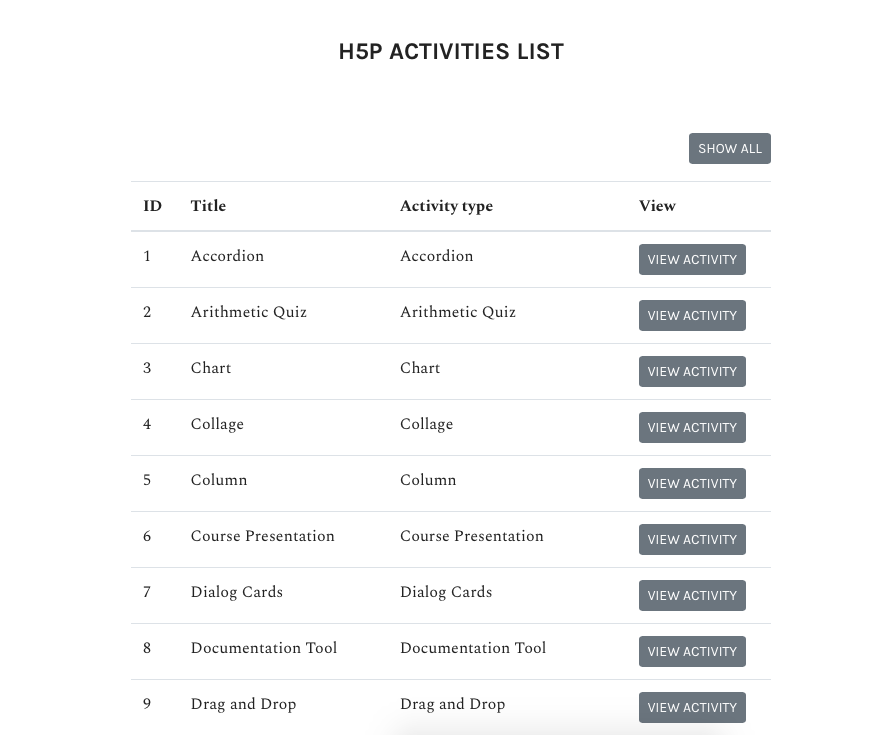886x735 pixels.
Task: View the Arithmetic Quiz activity
Action: (x=692, y=315)
